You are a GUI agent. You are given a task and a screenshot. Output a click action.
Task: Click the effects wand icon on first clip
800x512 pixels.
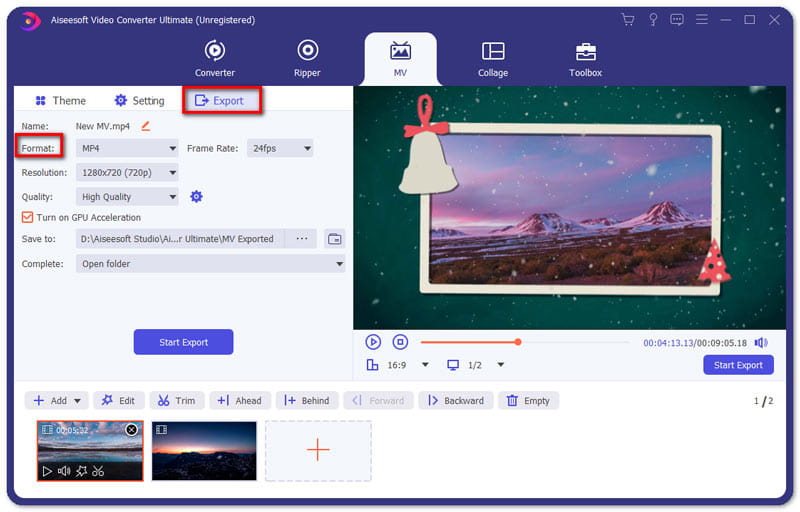[x=81, y=471]
